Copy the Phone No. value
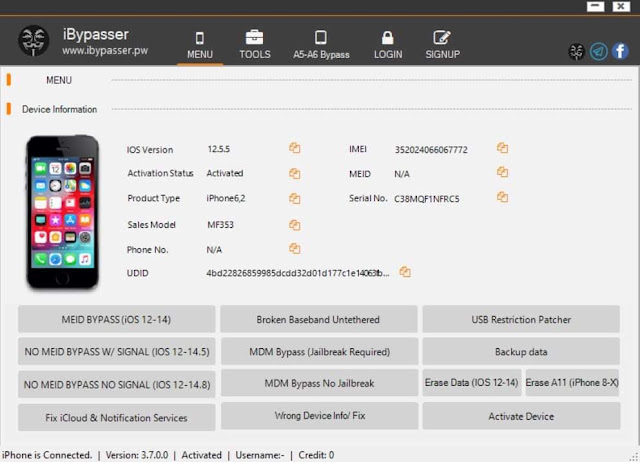The height and width of the screenshot is (462, 640). 295,249
